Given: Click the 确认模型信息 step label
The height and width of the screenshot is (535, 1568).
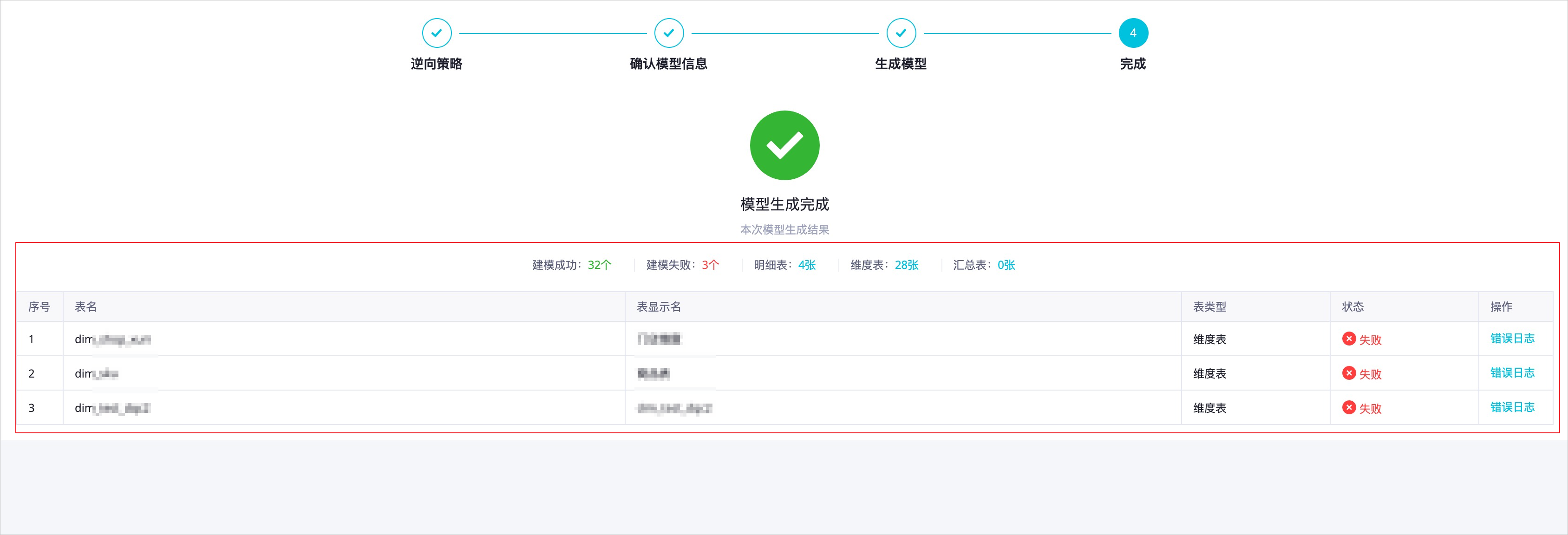Looking at the screenshot, I should point(668,64).
